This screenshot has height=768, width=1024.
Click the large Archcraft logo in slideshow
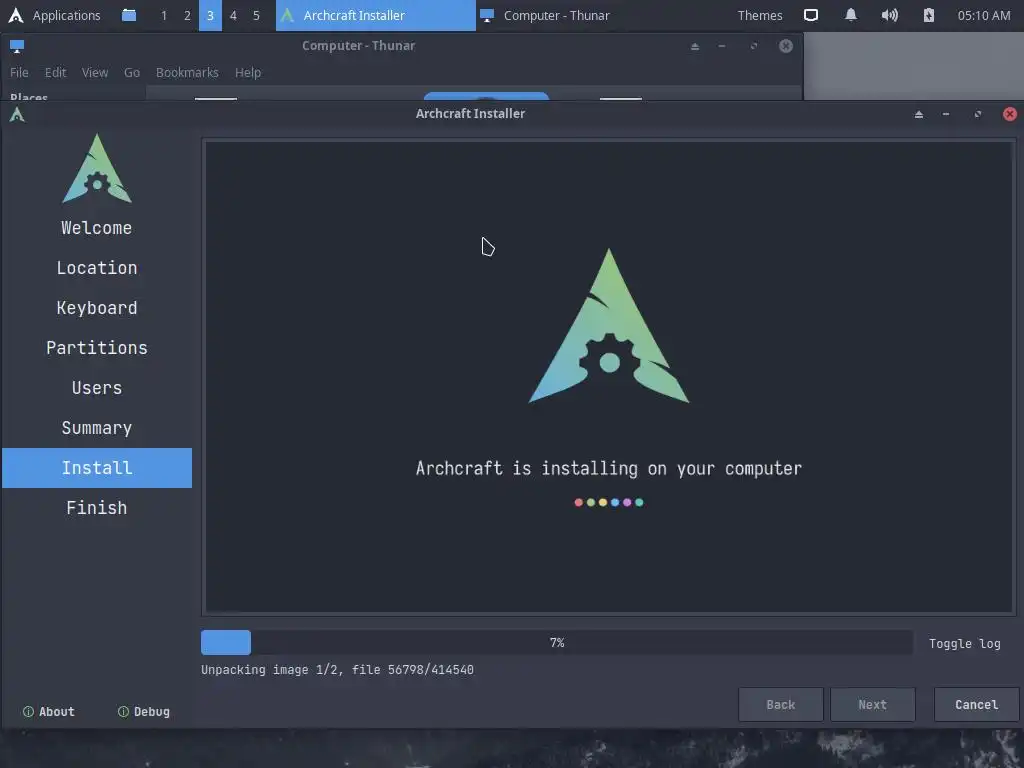609,325
